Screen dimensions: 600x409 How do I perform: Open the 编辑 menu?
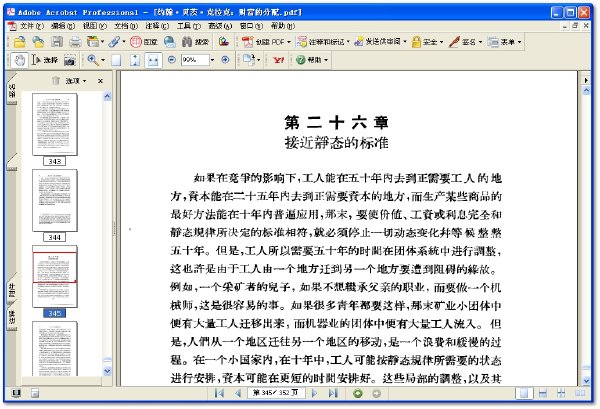(x=63, y=26)
